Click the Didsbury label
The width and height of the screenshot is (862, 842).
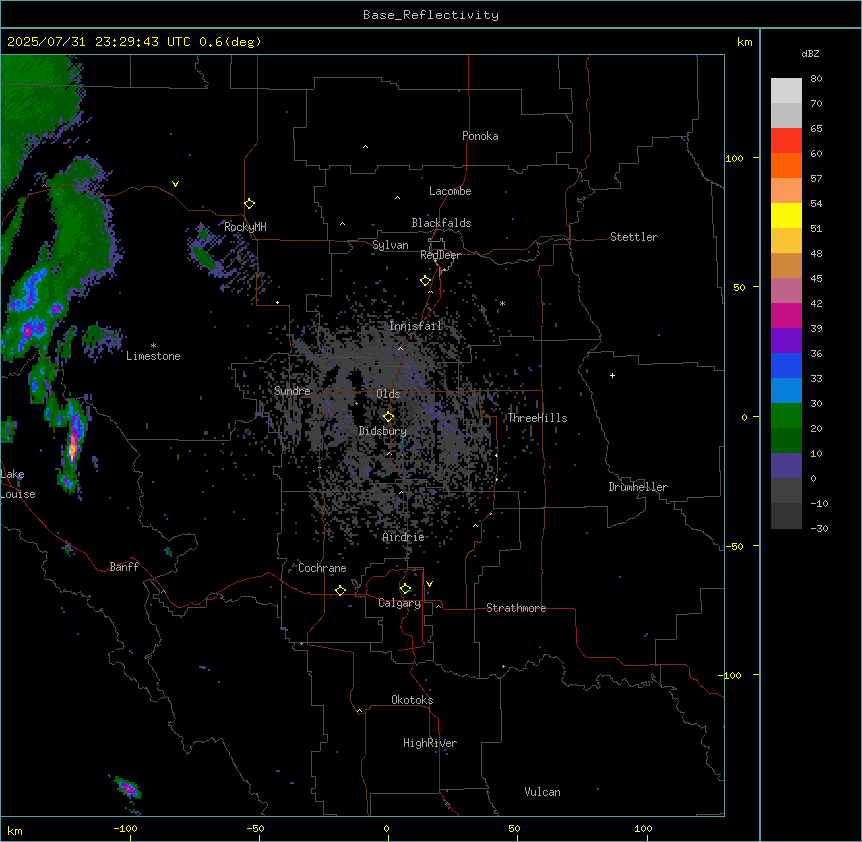(383, 431)
